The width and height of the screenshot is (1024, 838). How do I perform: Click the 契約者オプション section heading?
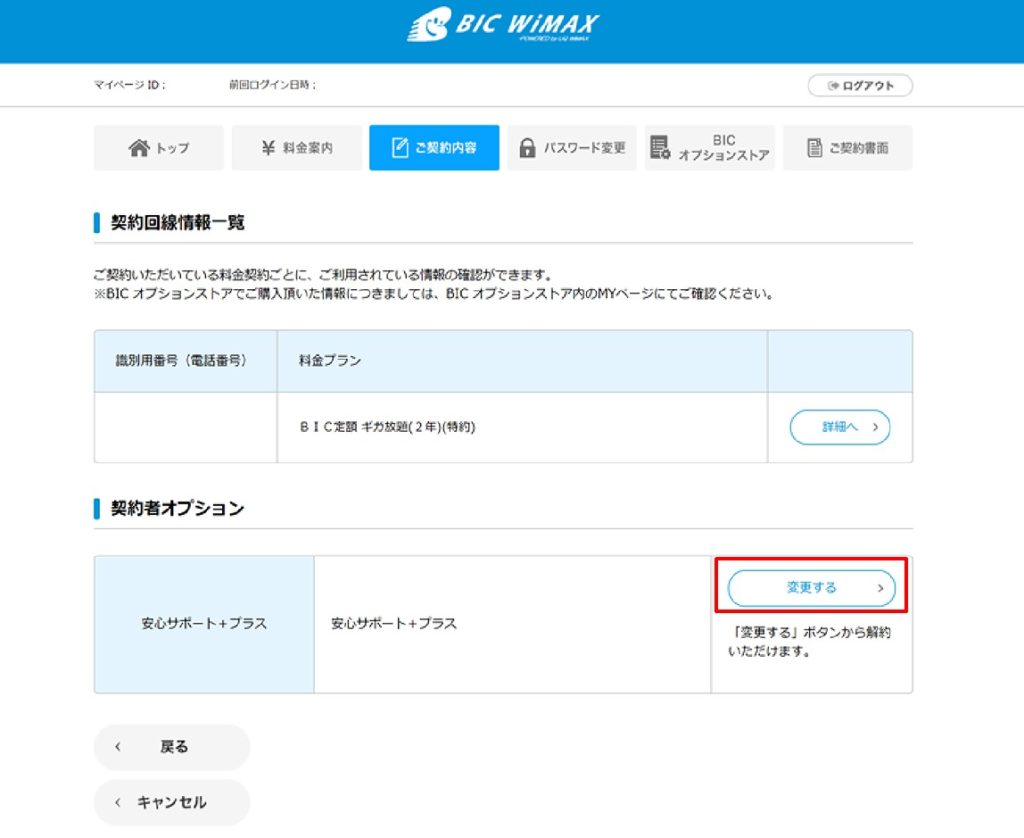(x=178, y=509)
